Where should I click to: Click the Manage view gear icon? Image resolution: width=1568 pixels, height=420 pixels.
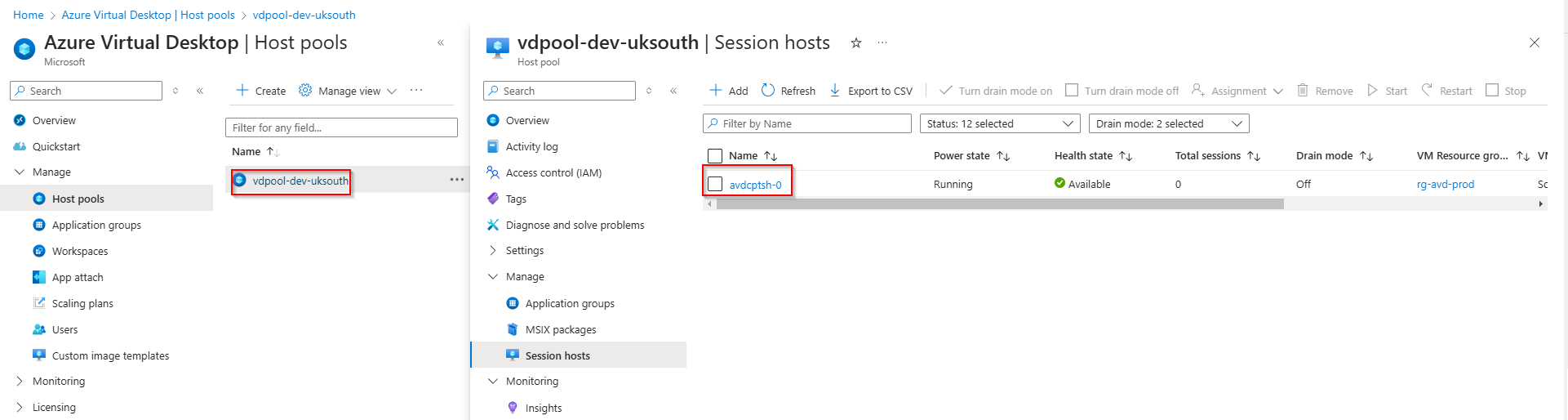[305, 91]
